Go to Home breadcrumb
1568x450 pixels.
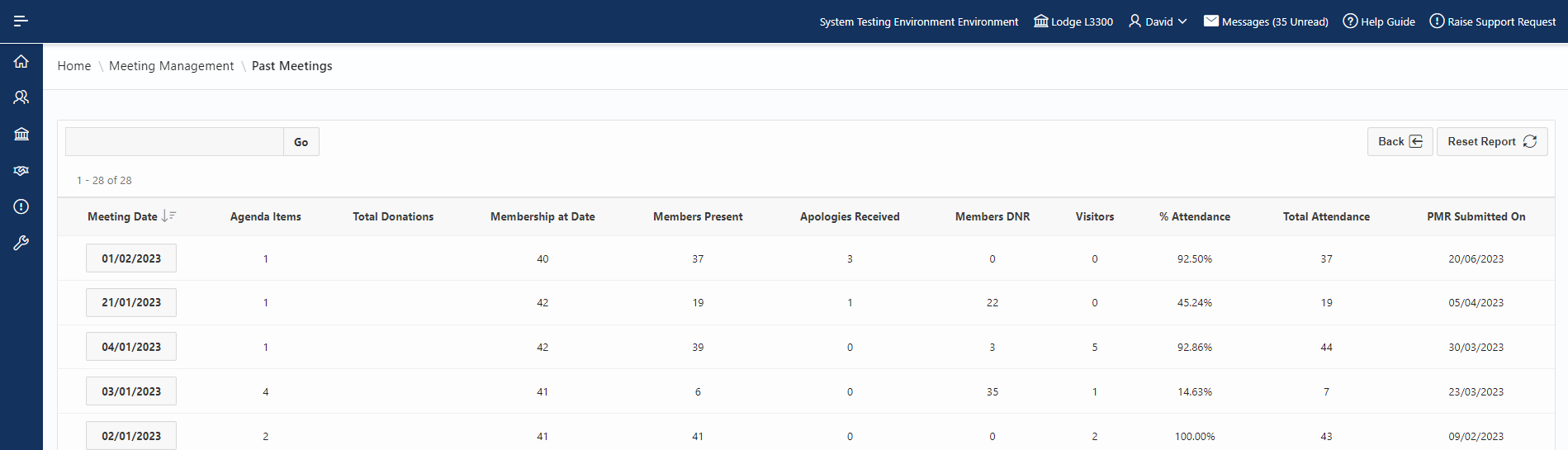(74, 66)
